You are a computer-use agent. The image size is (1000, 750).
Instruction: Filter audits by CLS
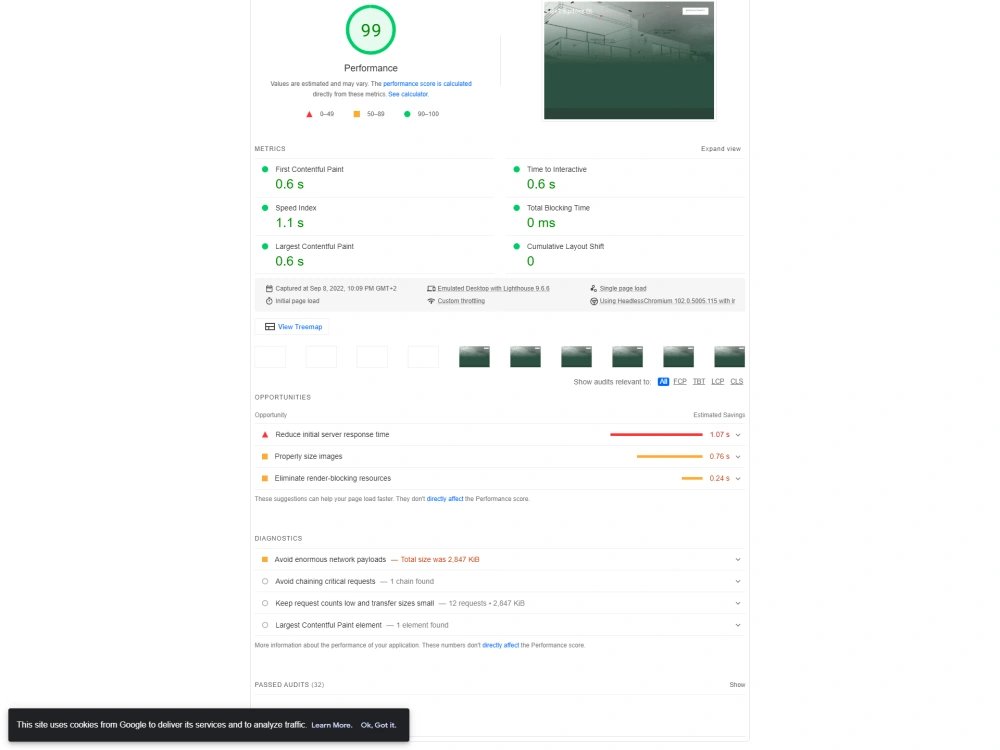pyautogui.click(x=737, y=381)
